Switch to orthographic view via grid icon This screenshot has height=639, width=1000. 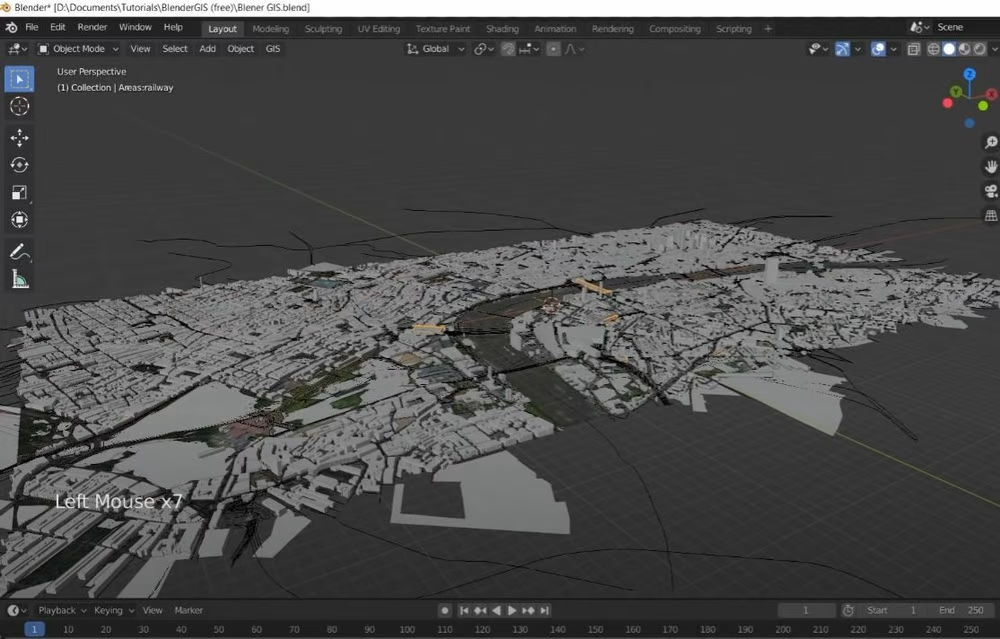click(991, 215)
